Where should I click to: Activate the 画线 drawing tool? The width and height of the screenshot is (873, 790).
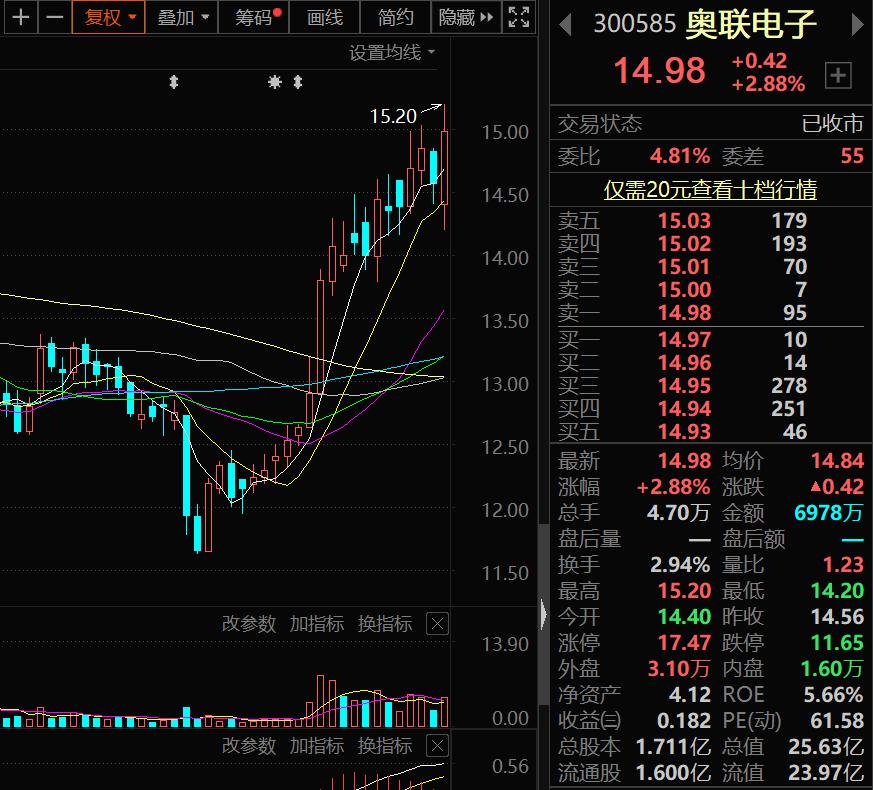324,17
